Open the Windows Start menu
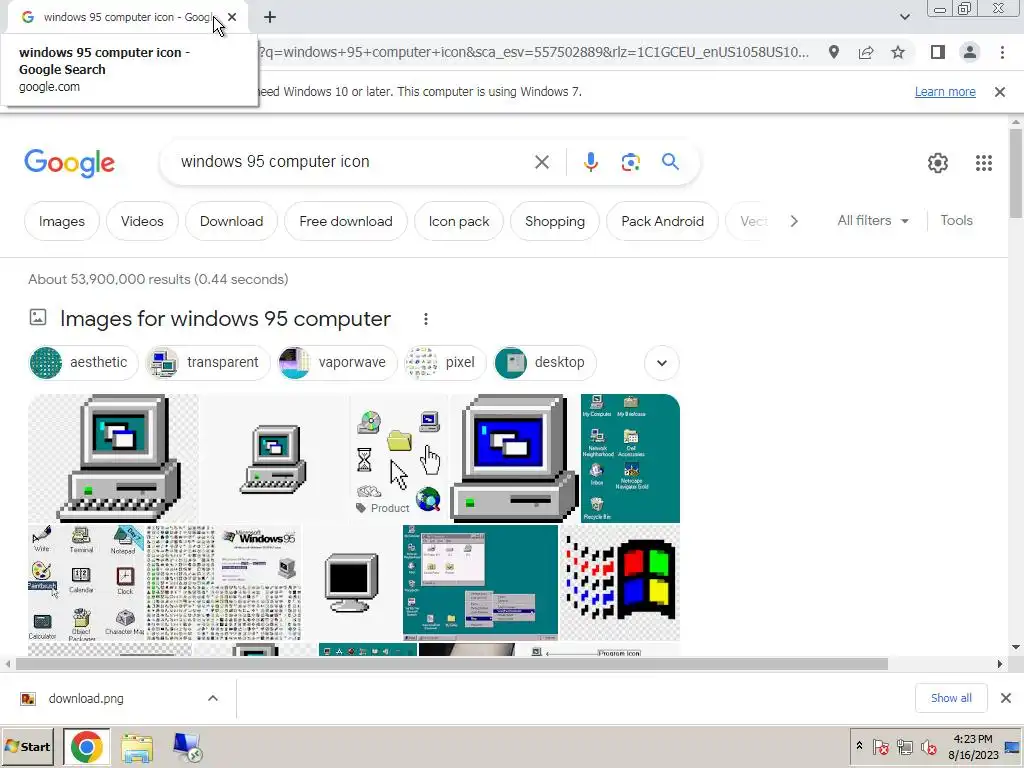The image size is (1024, 768). click(27, 746)
